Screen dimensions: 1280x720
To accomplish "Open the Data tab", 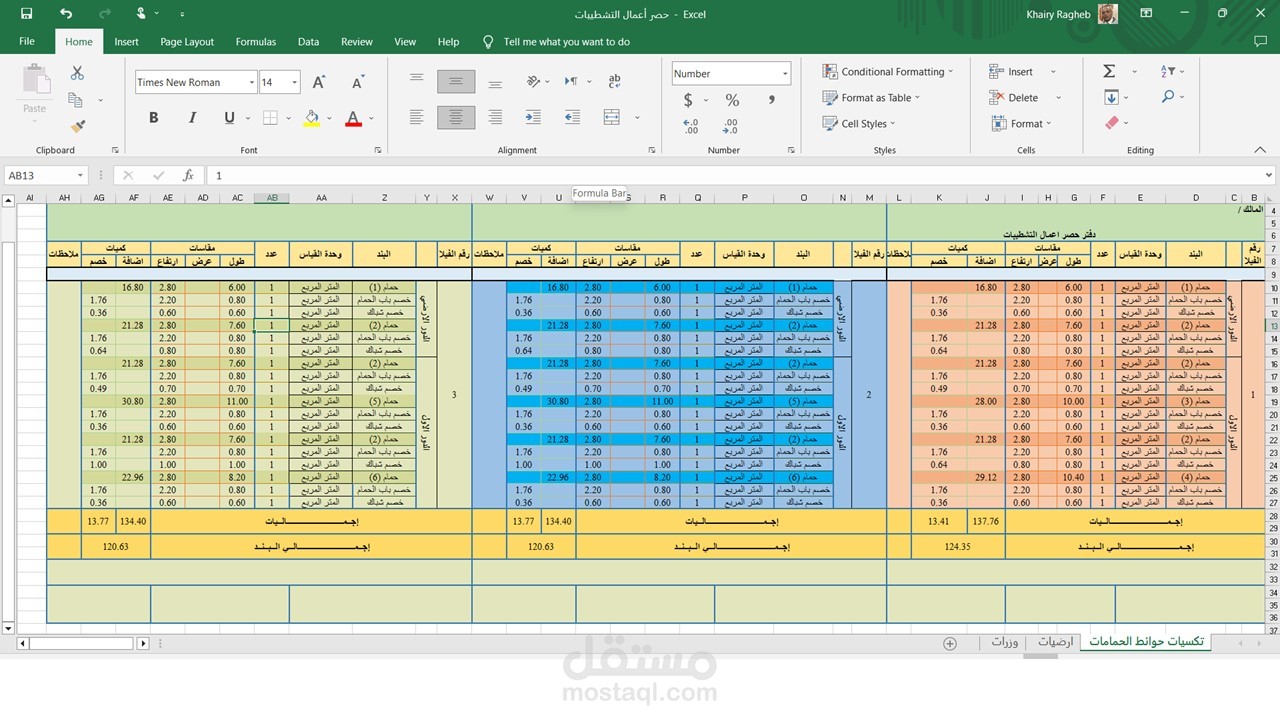I will coord(308,42).
